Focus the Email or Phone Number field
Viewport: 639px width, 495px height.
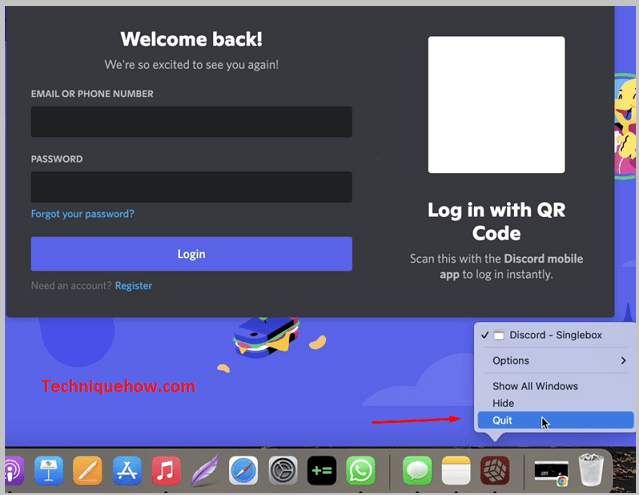click(x=192, y=122)
